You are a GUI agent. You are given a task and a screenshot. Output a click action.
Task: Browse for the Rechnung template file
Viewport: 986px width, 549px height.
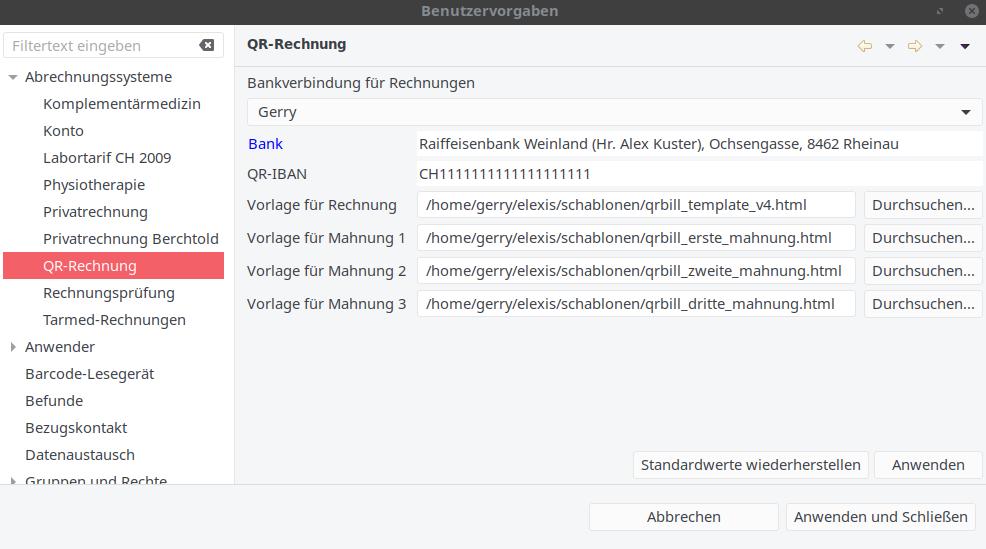pyautogui.click(x=922, y=205)
